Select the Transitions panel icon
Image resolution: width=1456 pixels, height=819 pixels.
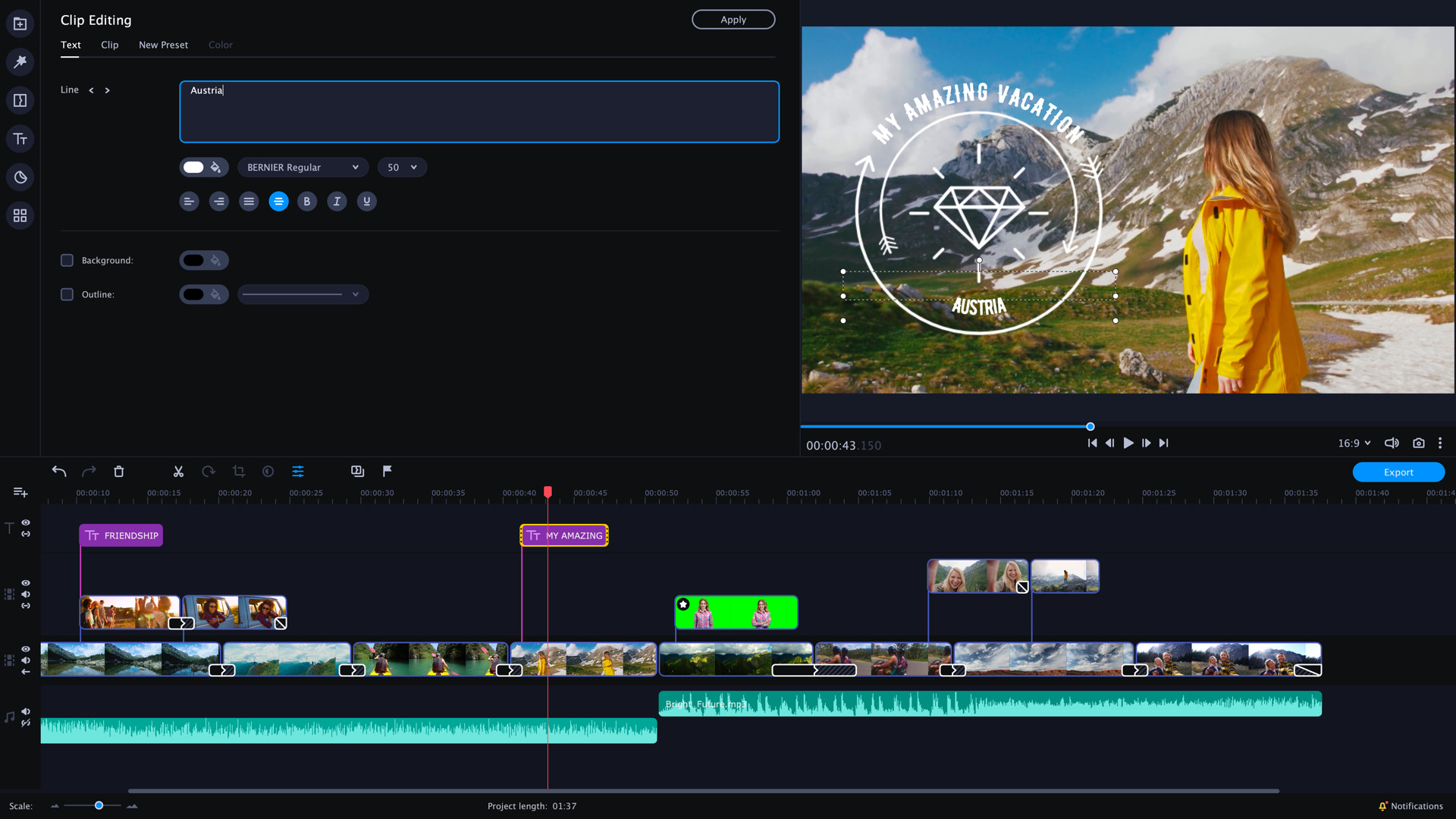(19, 99)
